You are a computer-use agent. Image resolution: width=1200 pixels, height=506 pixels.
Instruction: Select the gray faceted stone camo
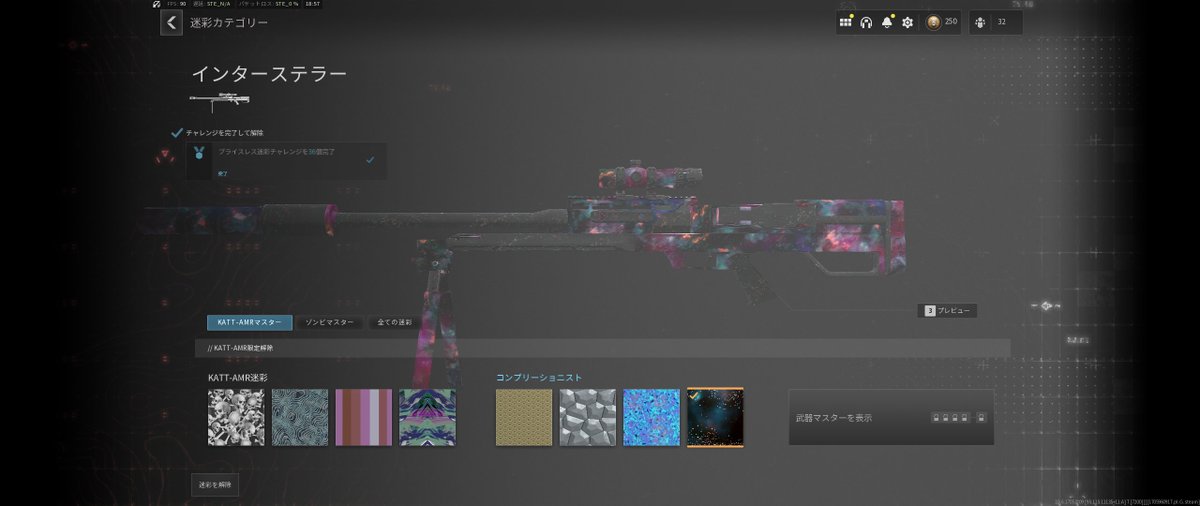[588, 417]
